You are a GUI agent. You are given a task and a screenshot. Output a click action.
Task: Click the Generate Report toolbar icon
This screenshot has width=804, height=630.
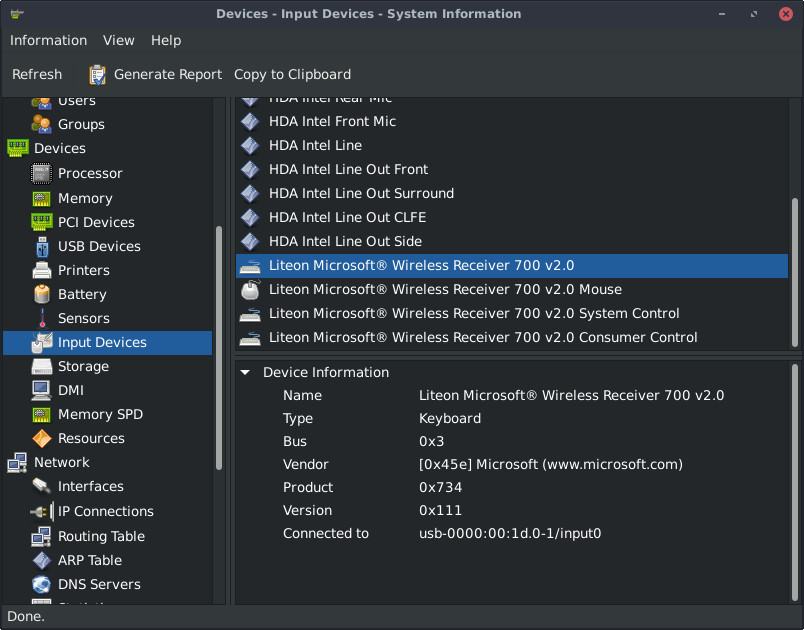(97, 74)
